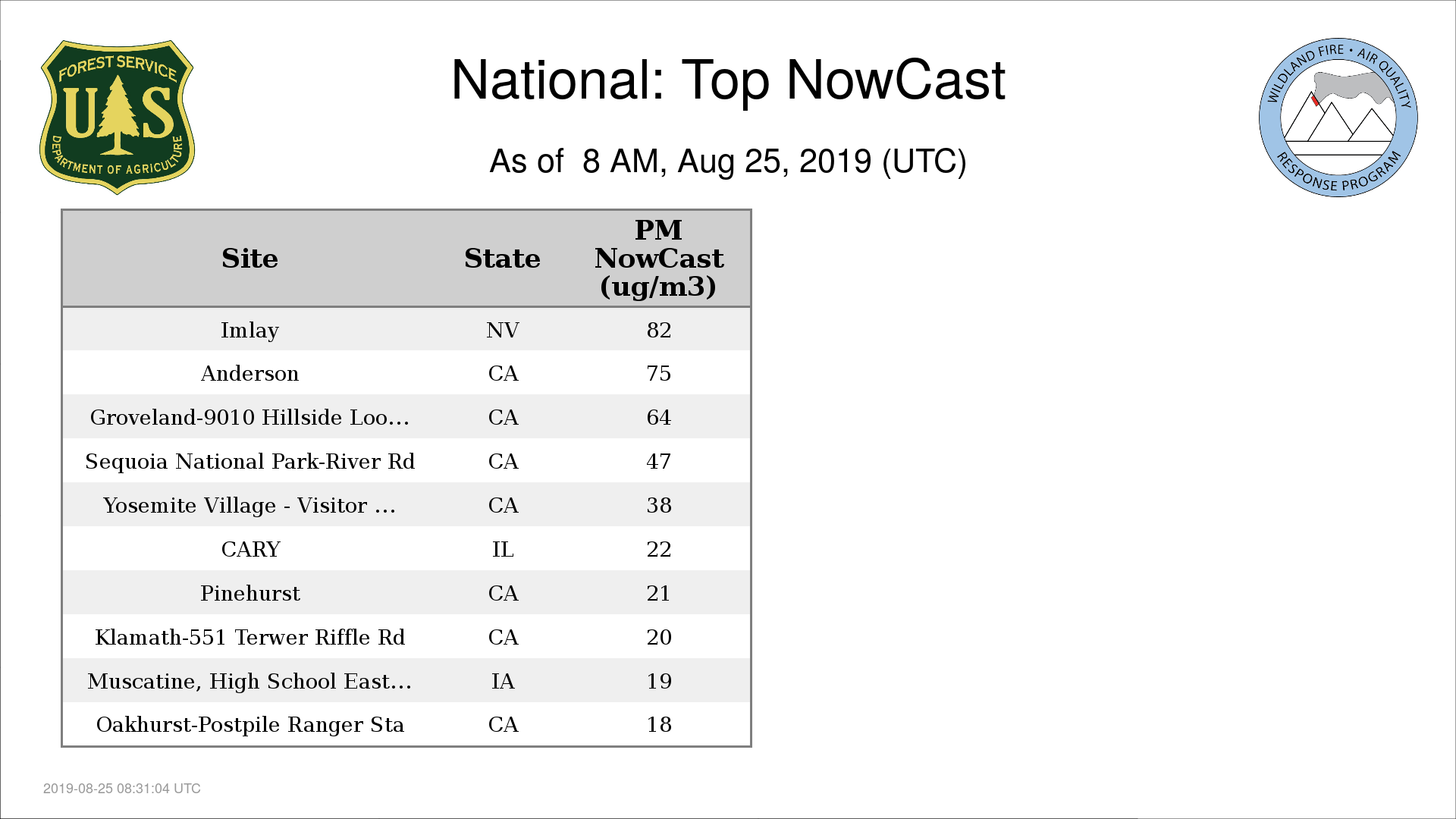This screenshot has height=819, width=1456.
Task: Click Oakhurst-Postpile Ranger Sta
Action: tap(249, 725)
